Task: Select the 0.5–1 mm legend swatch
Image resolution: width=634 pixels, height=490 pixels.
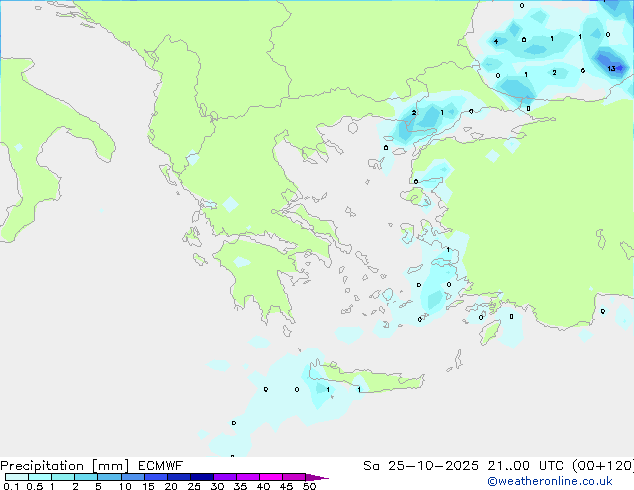Action: tap(40, 477)
